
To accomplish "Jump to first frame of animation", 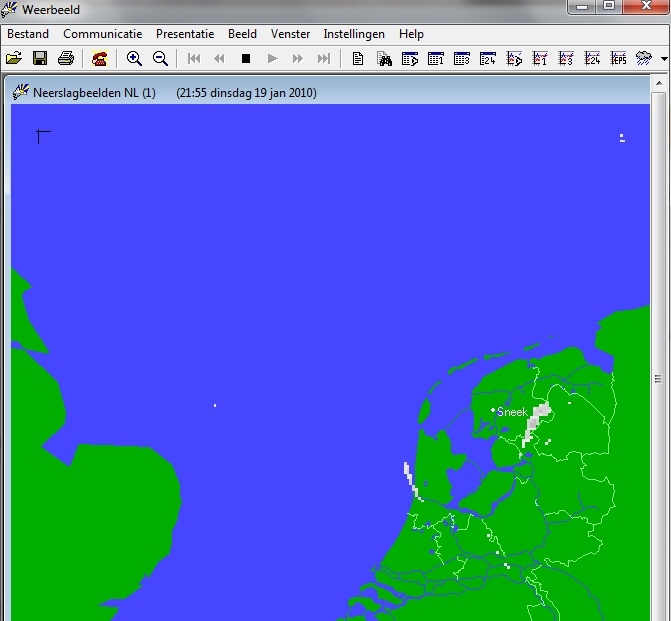I will pyautogui.click(x=194, y=59).
